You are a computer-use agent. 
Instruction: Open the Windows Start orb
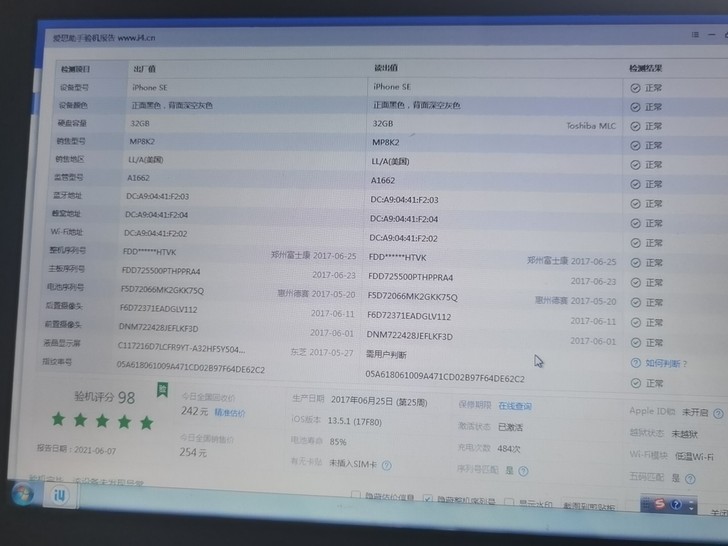pos(22,494)
